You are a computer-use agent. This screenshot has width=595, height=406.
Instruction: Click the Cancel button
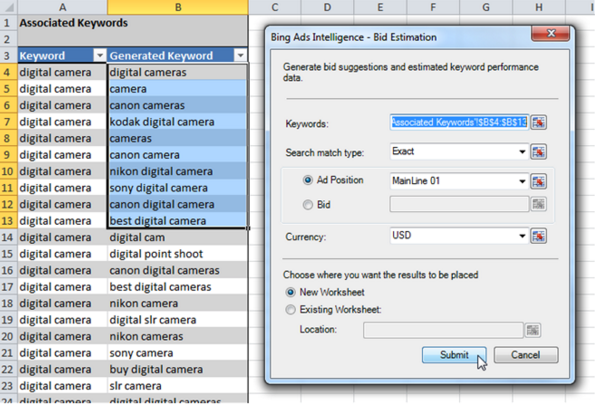[x=526, y=355]
